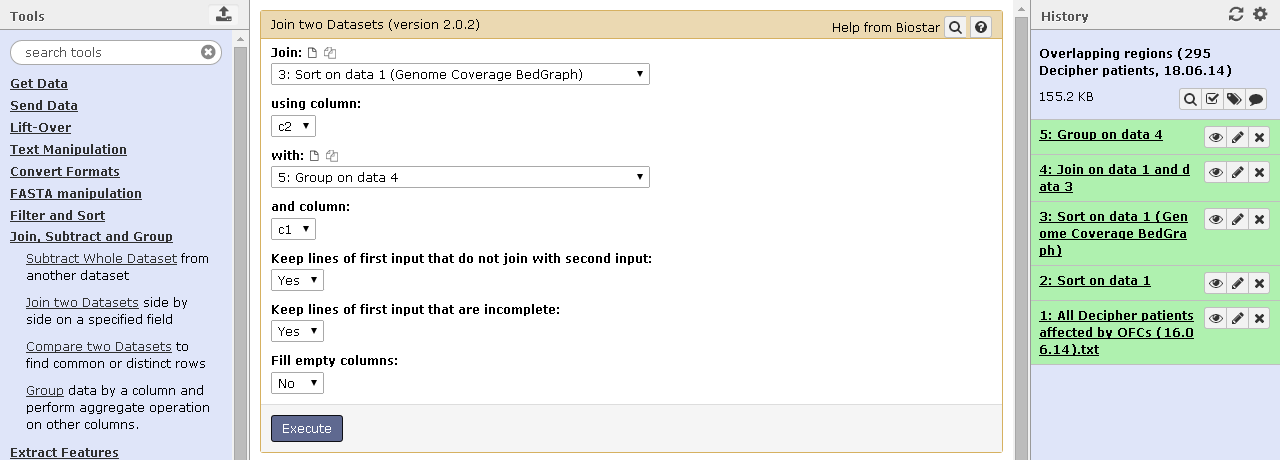The height and width of the screenshot is (460, 1280).
Task: Edit history tags with the tag icon
Action: pos(1234,99)
